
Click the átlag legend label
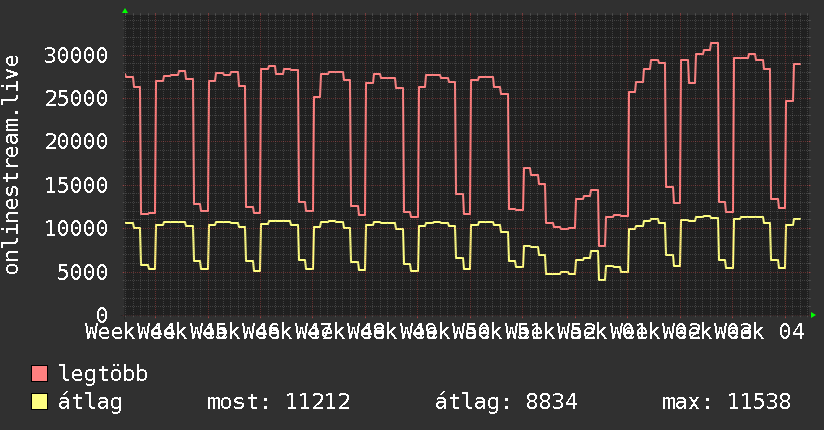(90, 402)
